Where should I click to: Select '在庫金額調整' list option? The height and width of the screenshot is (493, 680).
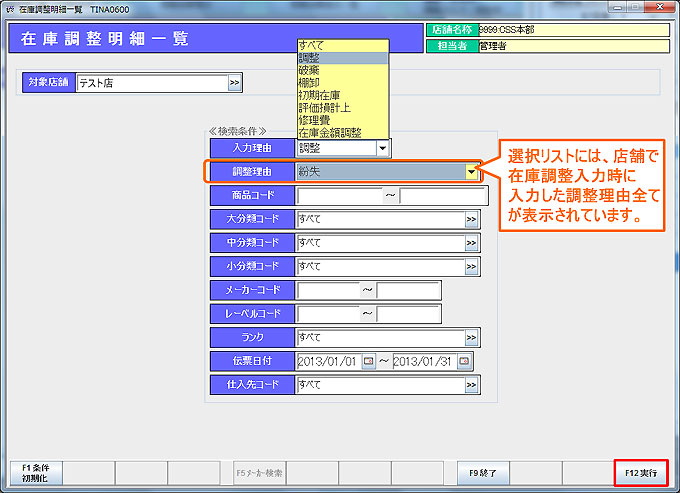tap(343, 133)
